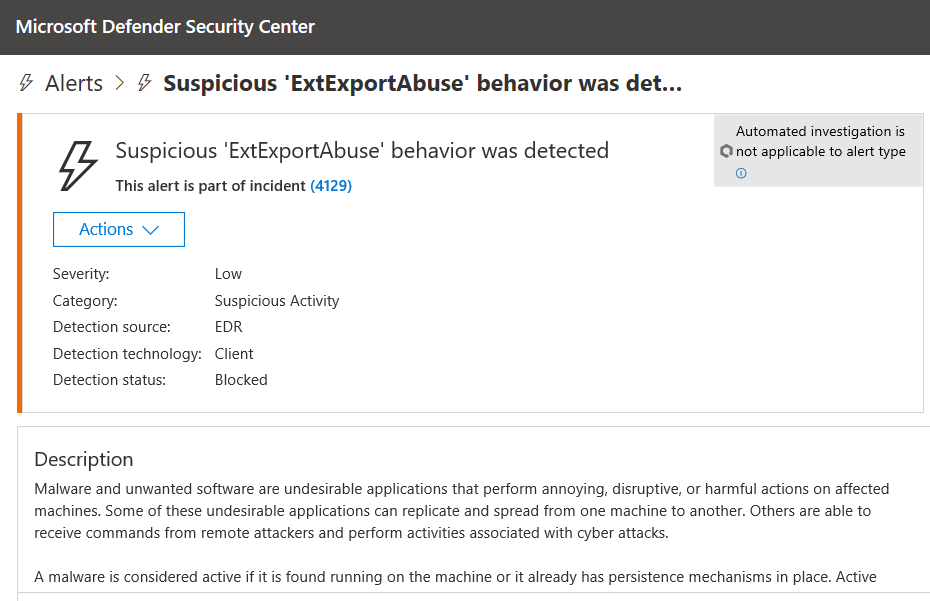Click the info icon under automated investigation
Image resolution: width=930 pixels, height=601 pixels.
click(741, 173)
